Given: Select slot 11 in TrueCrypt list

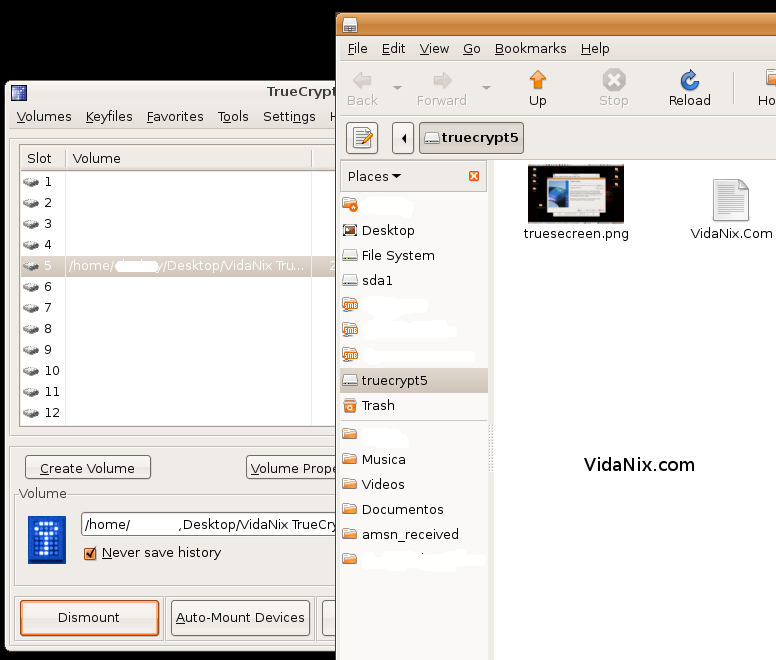Looking at the screenshot, I should tap(178, 392).
